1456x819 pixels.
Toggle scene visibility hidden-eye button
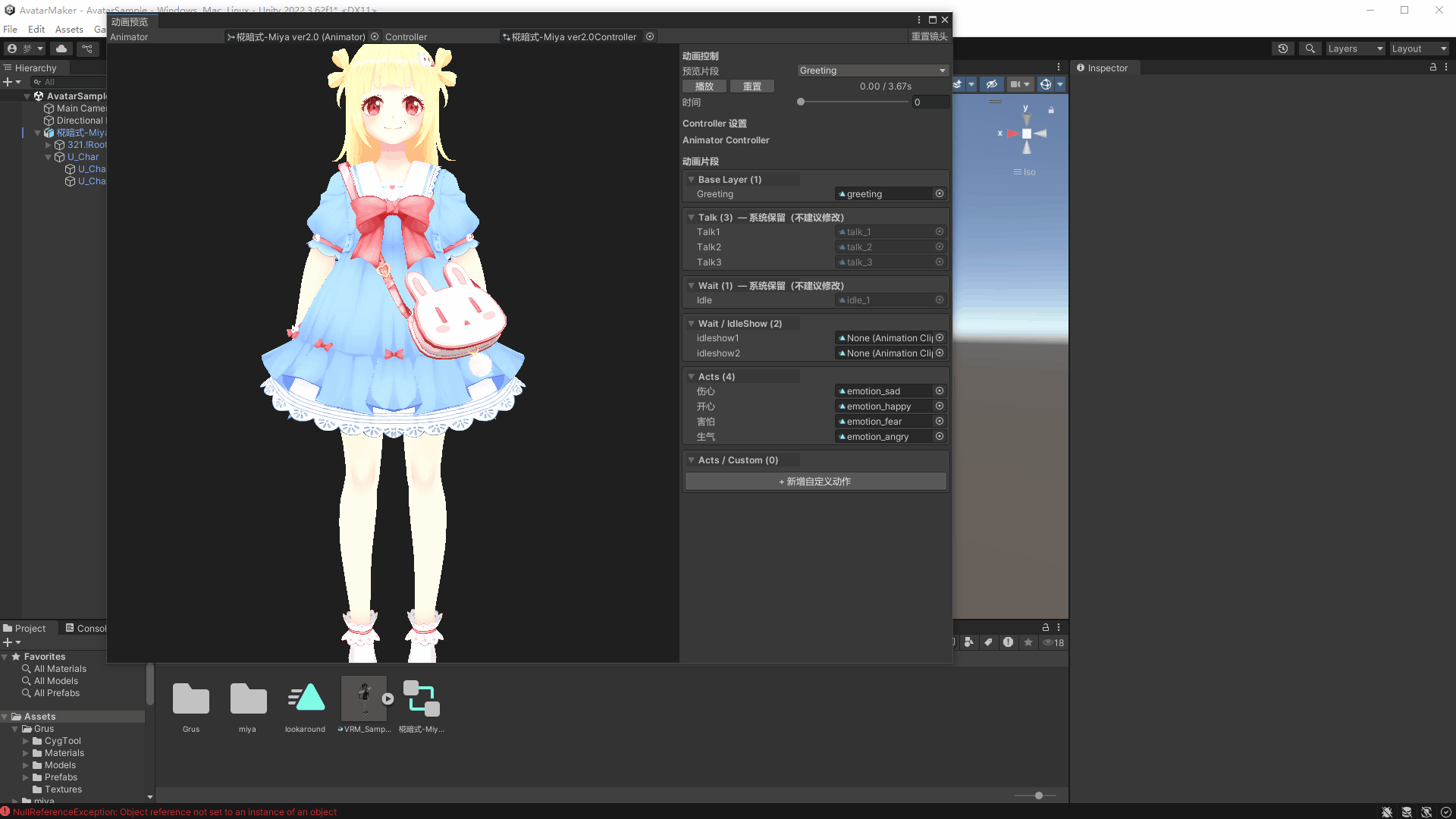tap(991, 84)
